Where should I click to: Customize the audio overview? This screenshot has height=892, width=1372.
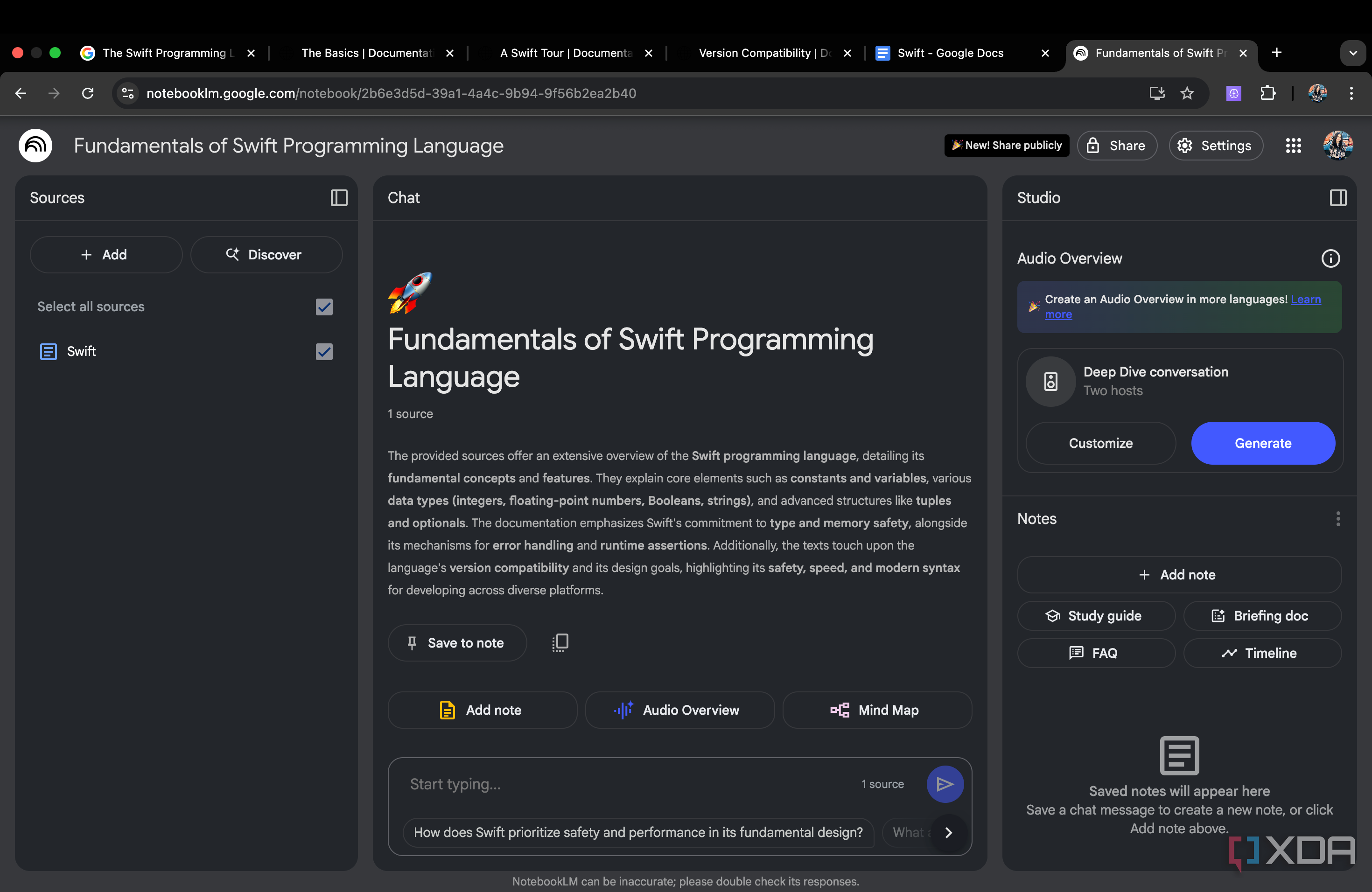[x=1100, y=443]
